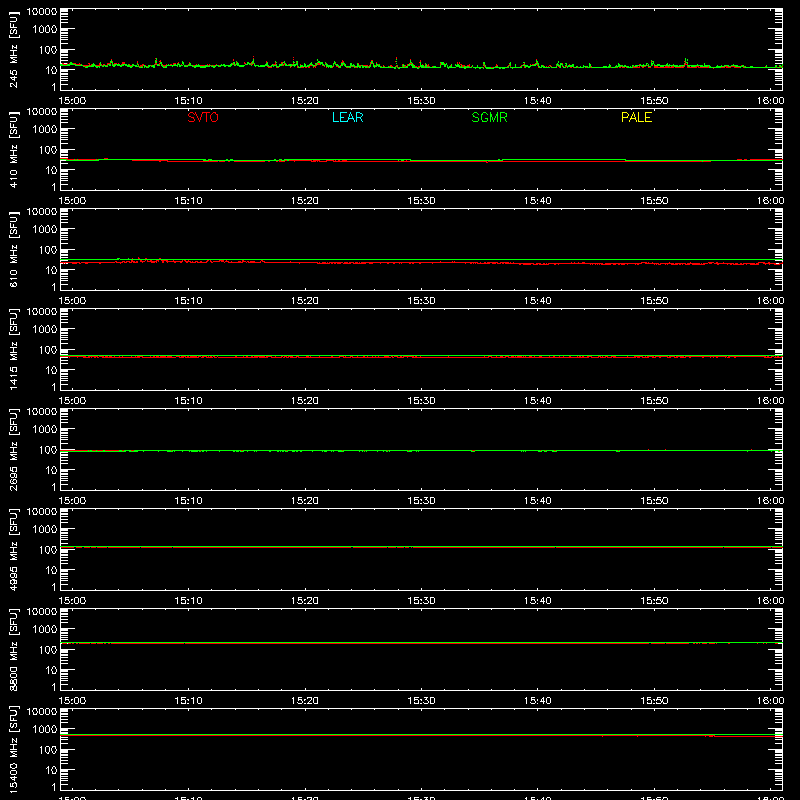Click 15:20 tick label under 4995 MHz plot
The width and height of the screenshot is (800, 800).
point(305,601)
